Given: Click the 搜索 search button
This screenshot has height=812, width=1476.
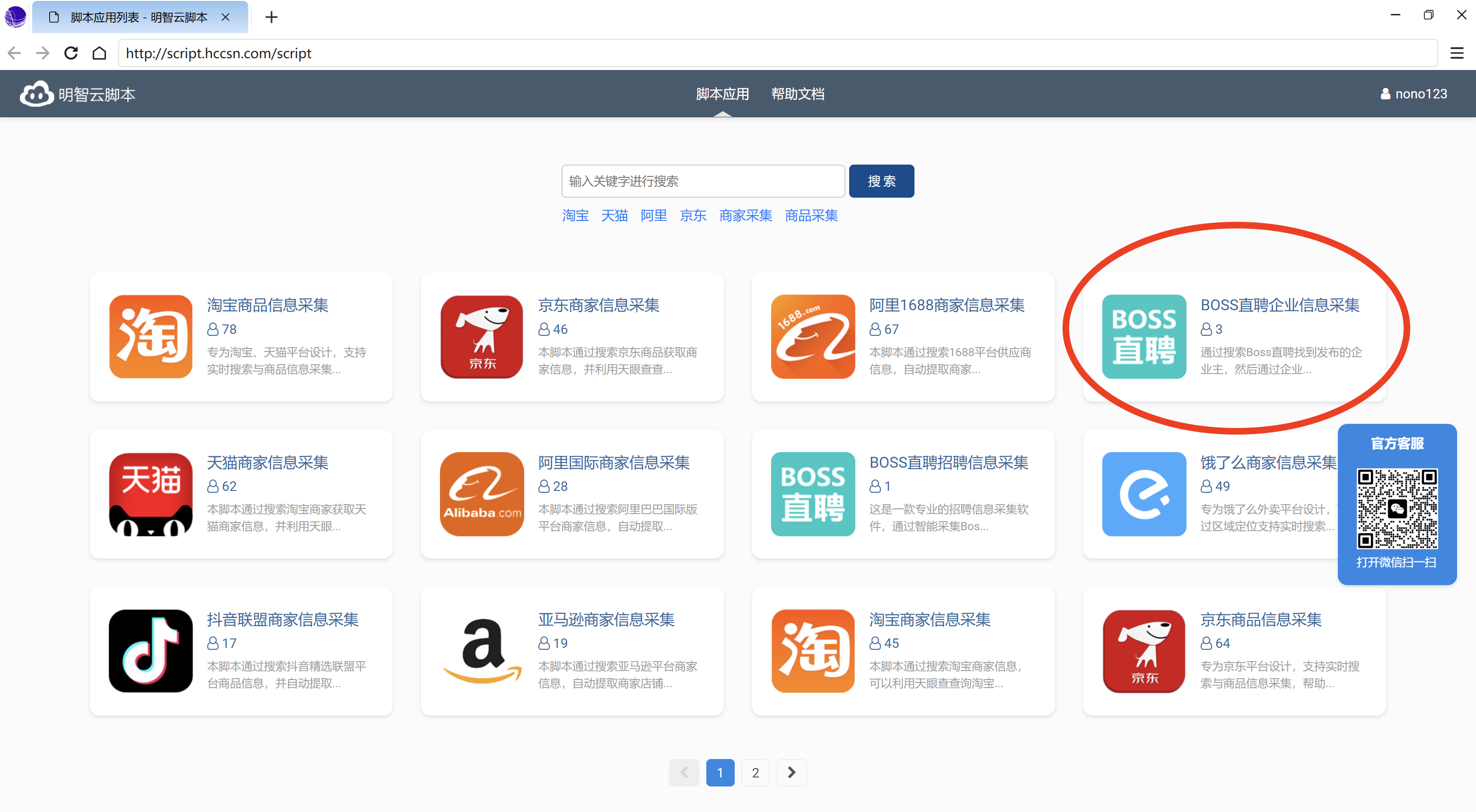Looking at the screenshot, I should point(881,181).
